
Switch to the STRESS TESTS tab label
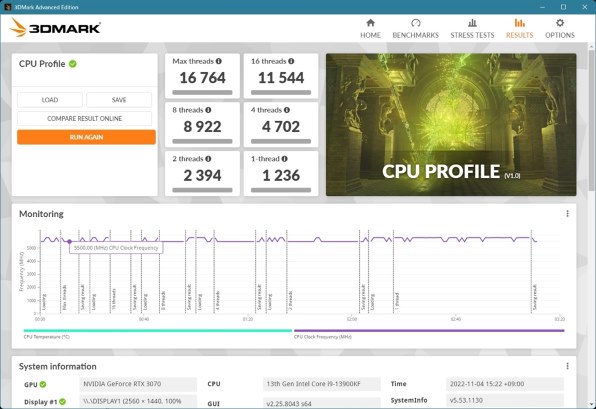pyautogui.click(x=472, y=35)
